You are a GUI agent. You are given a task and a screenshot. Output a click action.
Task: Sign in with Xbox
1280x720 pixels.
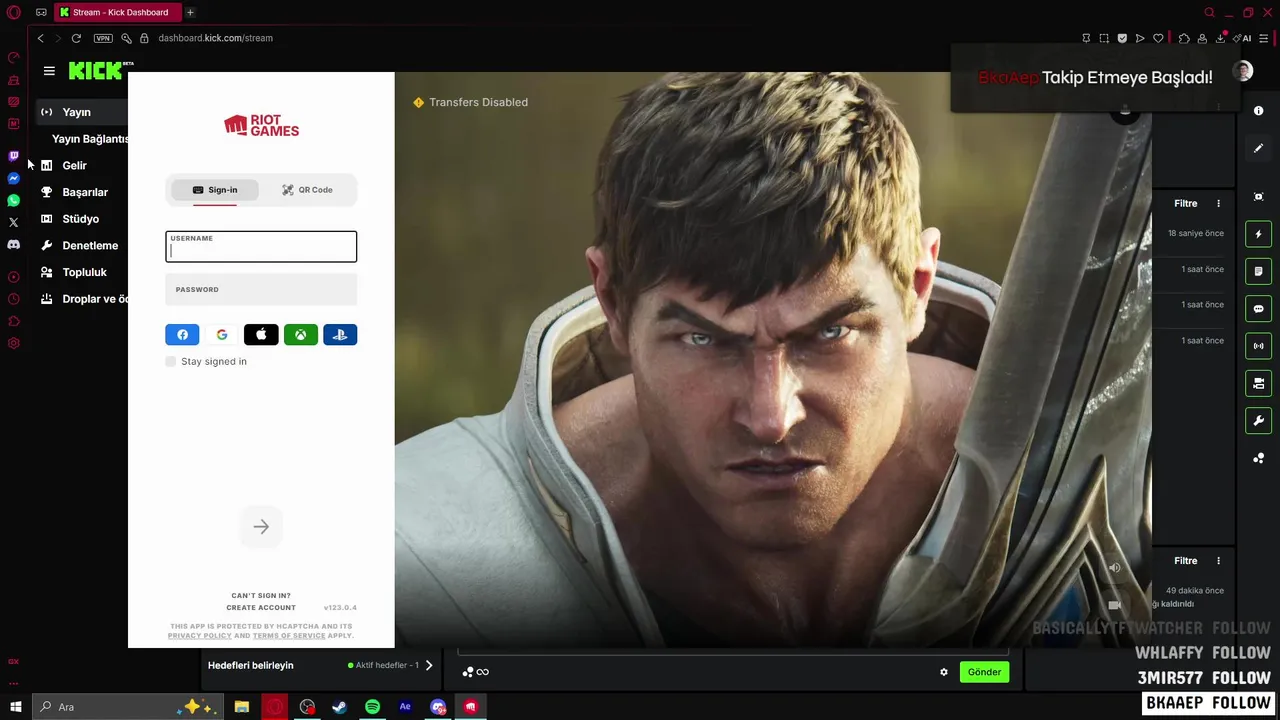click(300, 335)
